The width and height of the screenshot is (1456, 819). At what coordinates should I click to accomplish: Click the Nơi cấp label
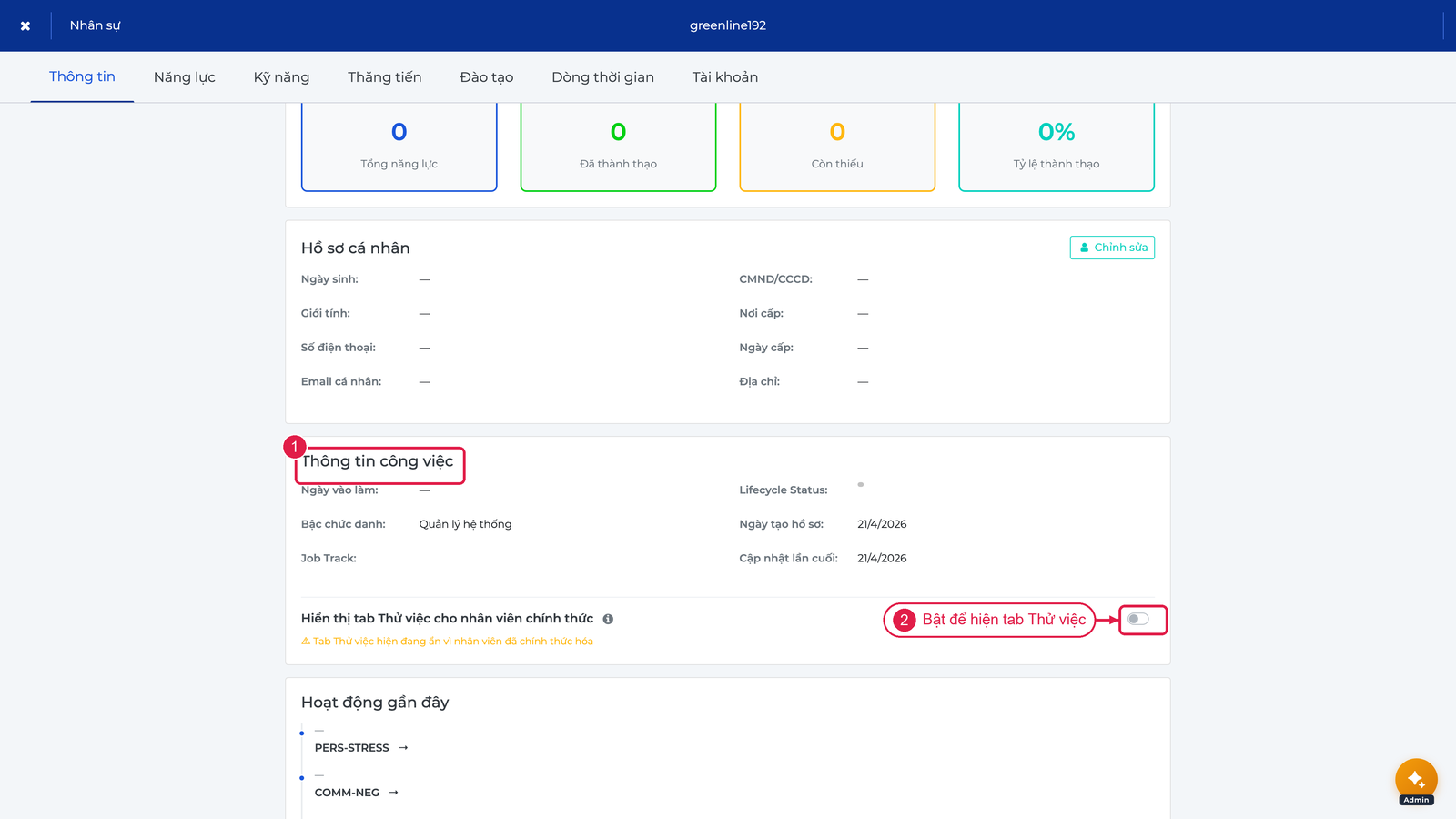pos(761,314)
